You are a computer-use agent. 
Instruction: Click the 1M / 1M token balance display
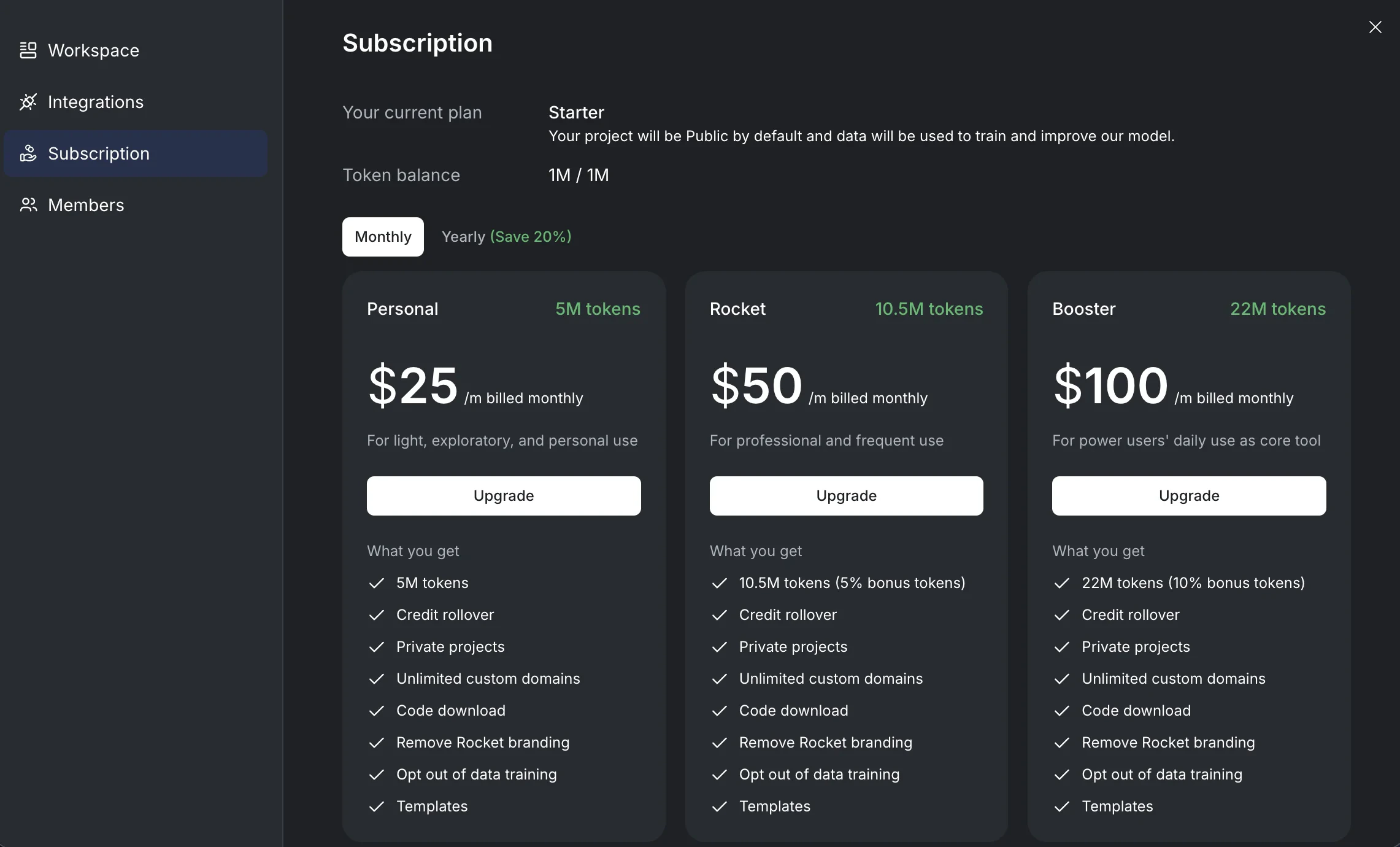click(578, 175)
